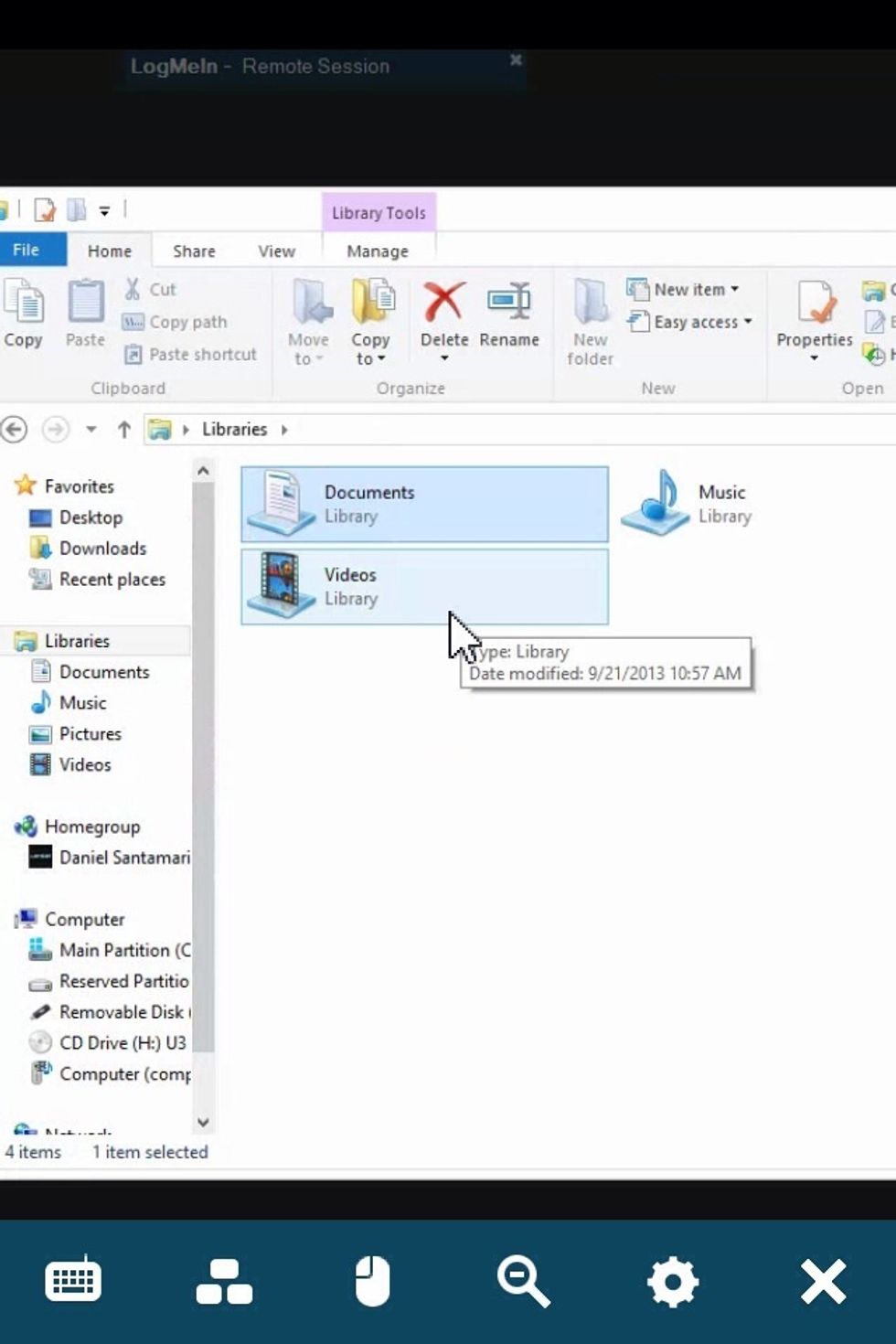Open LogMeIn session settings via the gear icon
This screenshot has height=1344, width=896.
click(x=673, y=1281)
